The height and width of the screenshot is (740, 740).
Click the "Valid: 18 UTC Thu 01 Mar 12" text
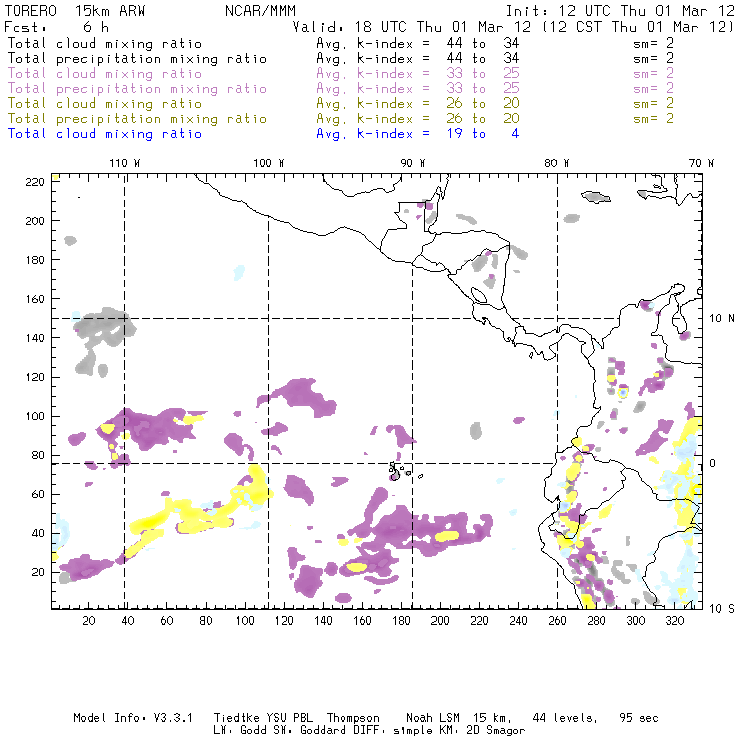(412, 27)
